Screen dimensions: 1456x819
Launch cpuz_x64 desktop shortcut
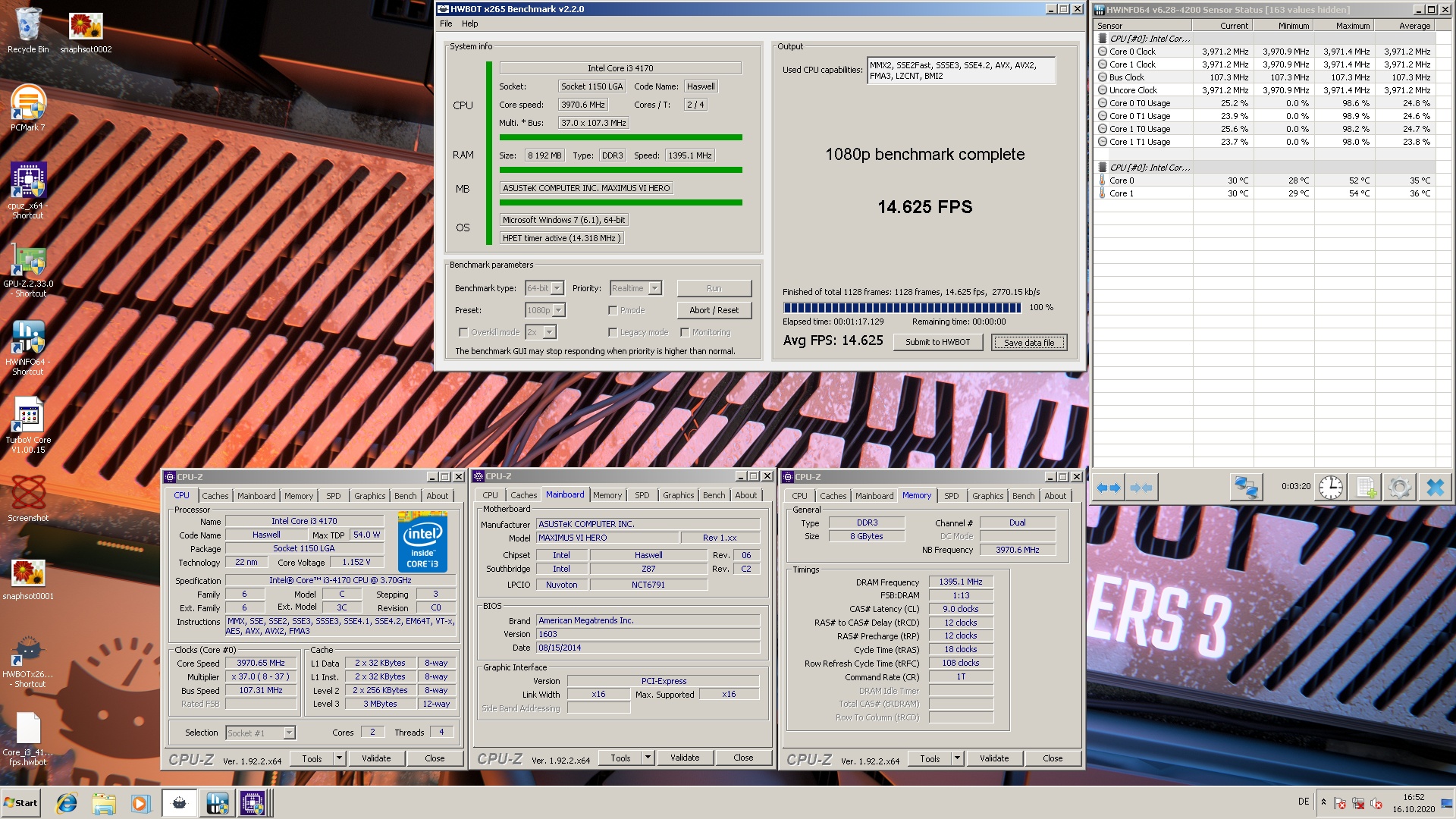28,191
